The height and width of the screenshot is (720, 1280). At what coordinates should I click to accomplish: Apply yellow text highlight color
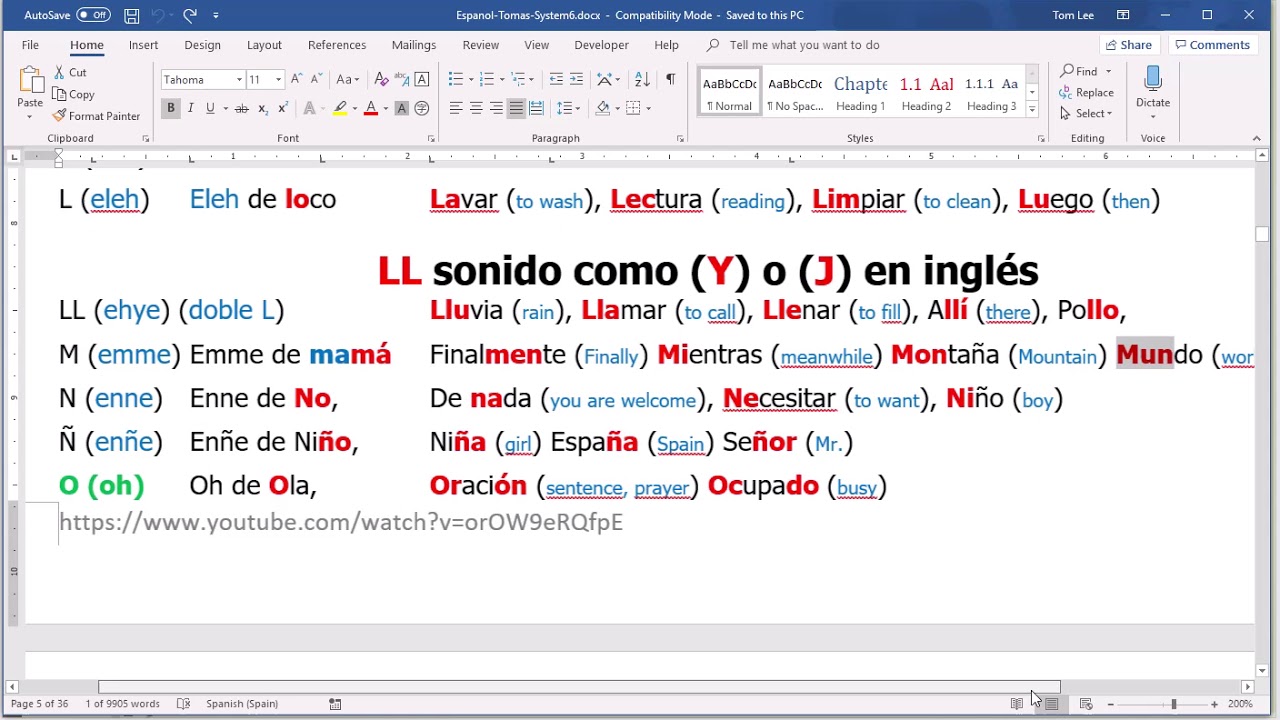point(340,108)
